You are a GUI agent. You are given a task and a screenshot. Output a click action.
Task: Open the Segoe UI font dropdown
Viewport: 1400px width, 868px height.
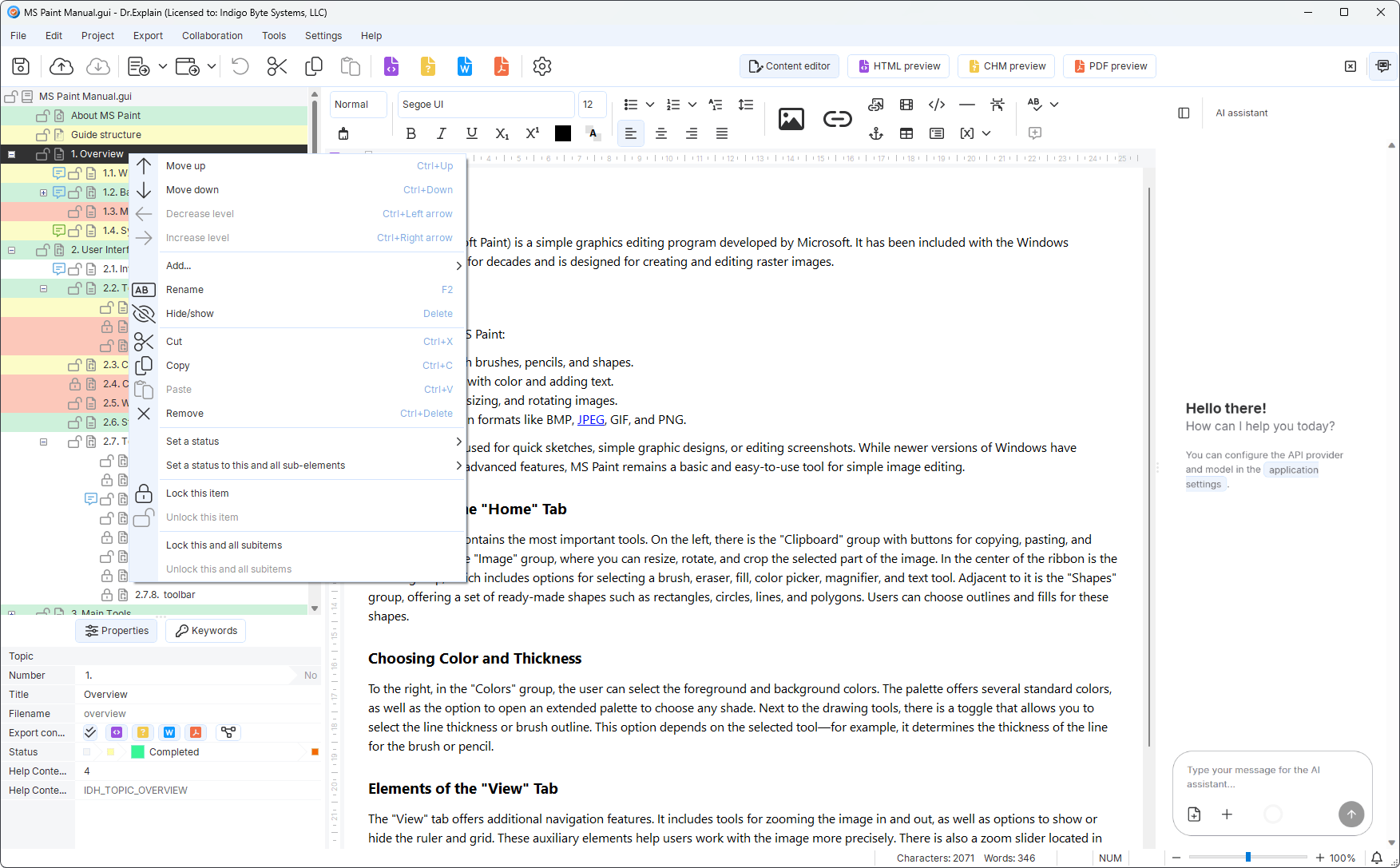486,105
